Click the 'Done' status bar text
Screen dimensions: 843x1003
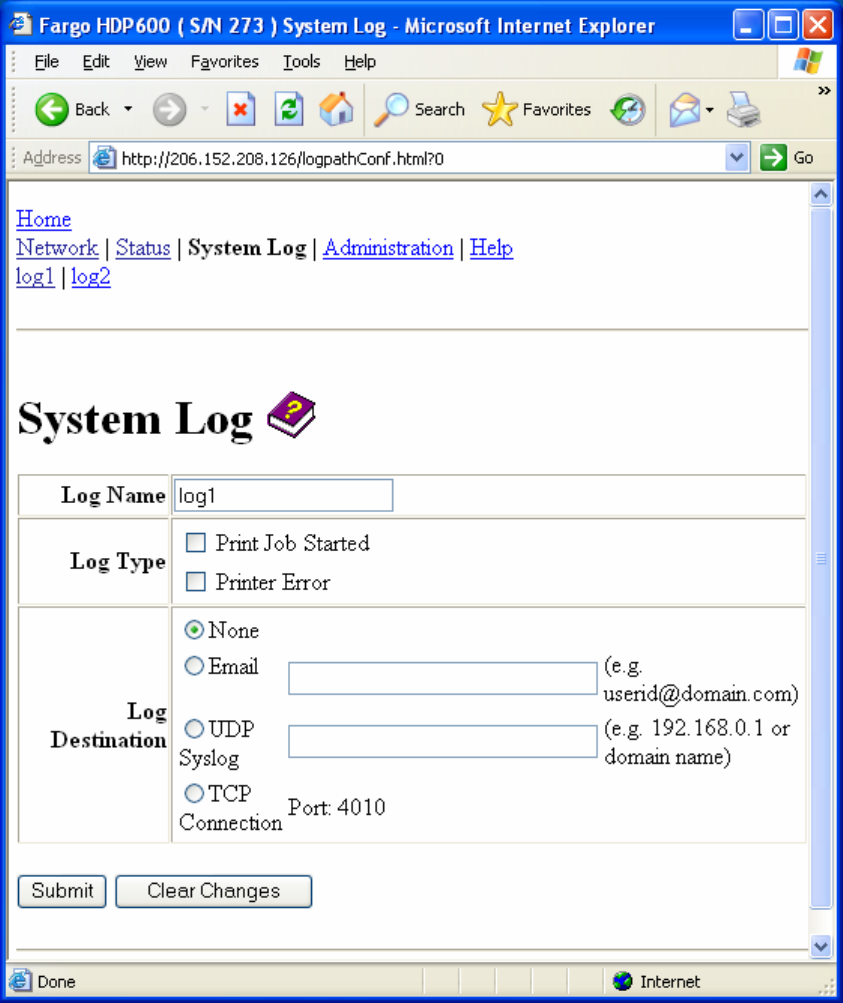click(56, 981)
